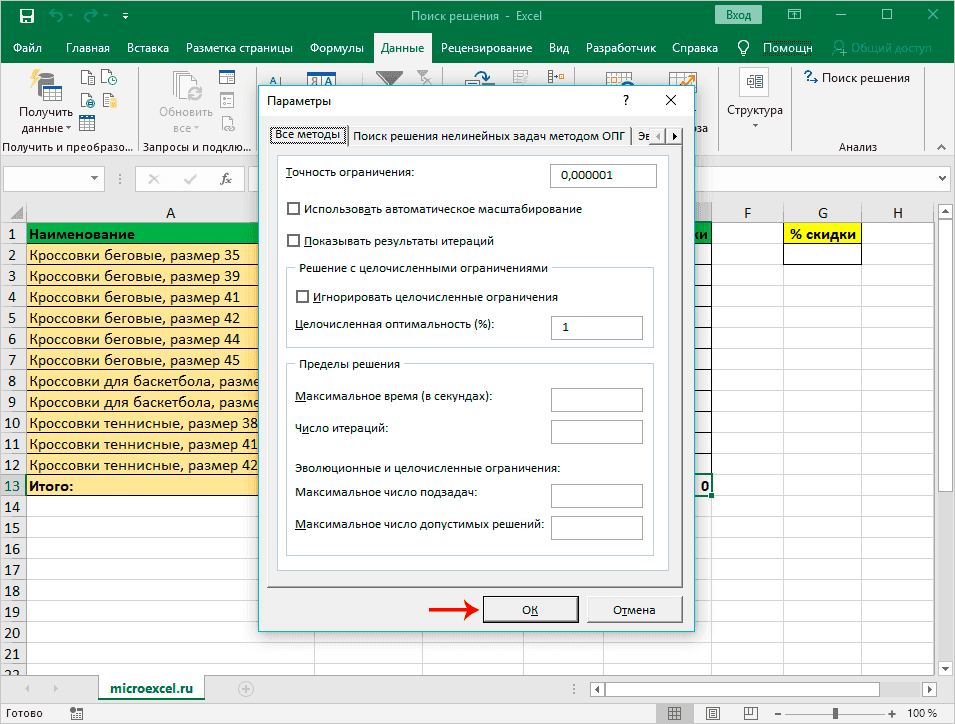Click the dialog help question mark
The height and width of the screenshot is (724, 955).
pos(626,101)
